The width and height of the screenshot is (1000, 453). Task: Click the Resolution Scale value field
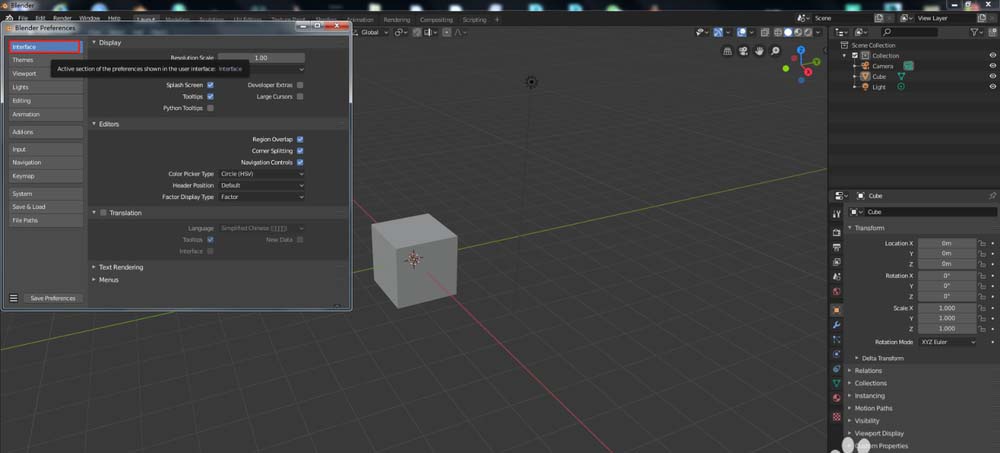point(261,57)
